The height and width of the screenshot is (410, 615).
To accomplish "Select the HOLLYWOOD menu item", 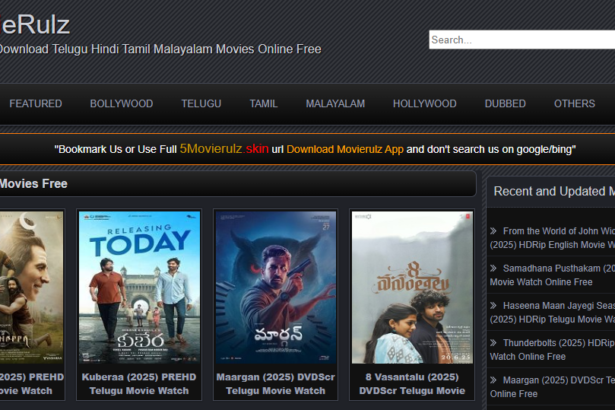I will click(425, 104).
